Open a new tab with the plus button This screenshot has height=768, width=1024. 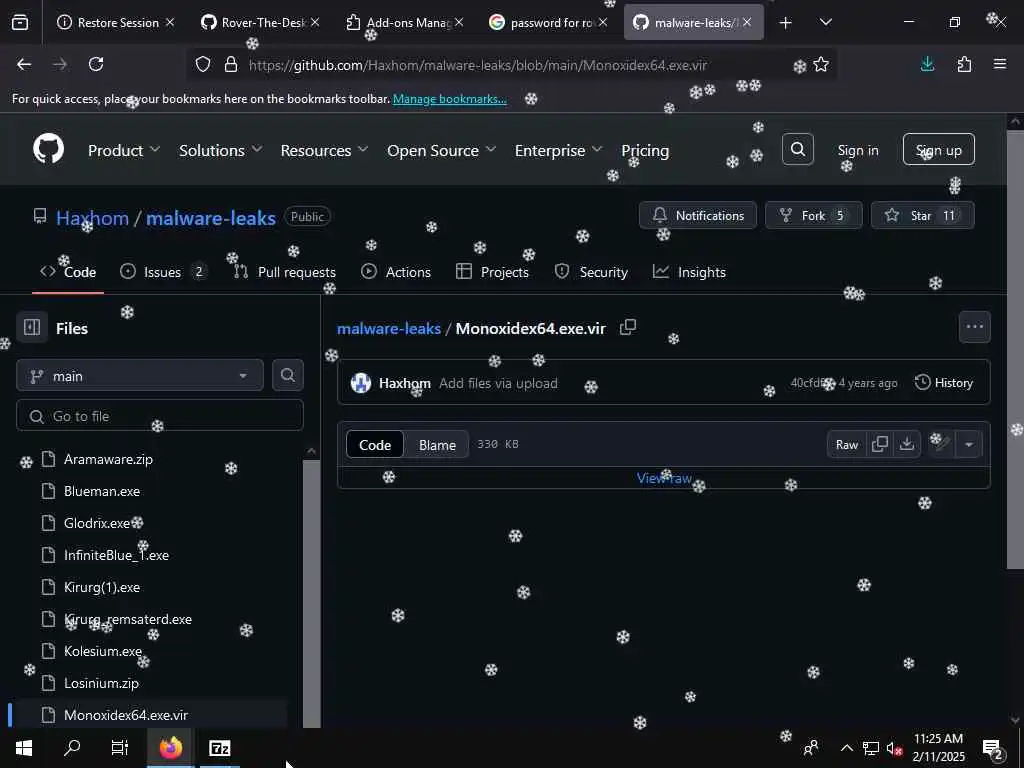point(786,23)
